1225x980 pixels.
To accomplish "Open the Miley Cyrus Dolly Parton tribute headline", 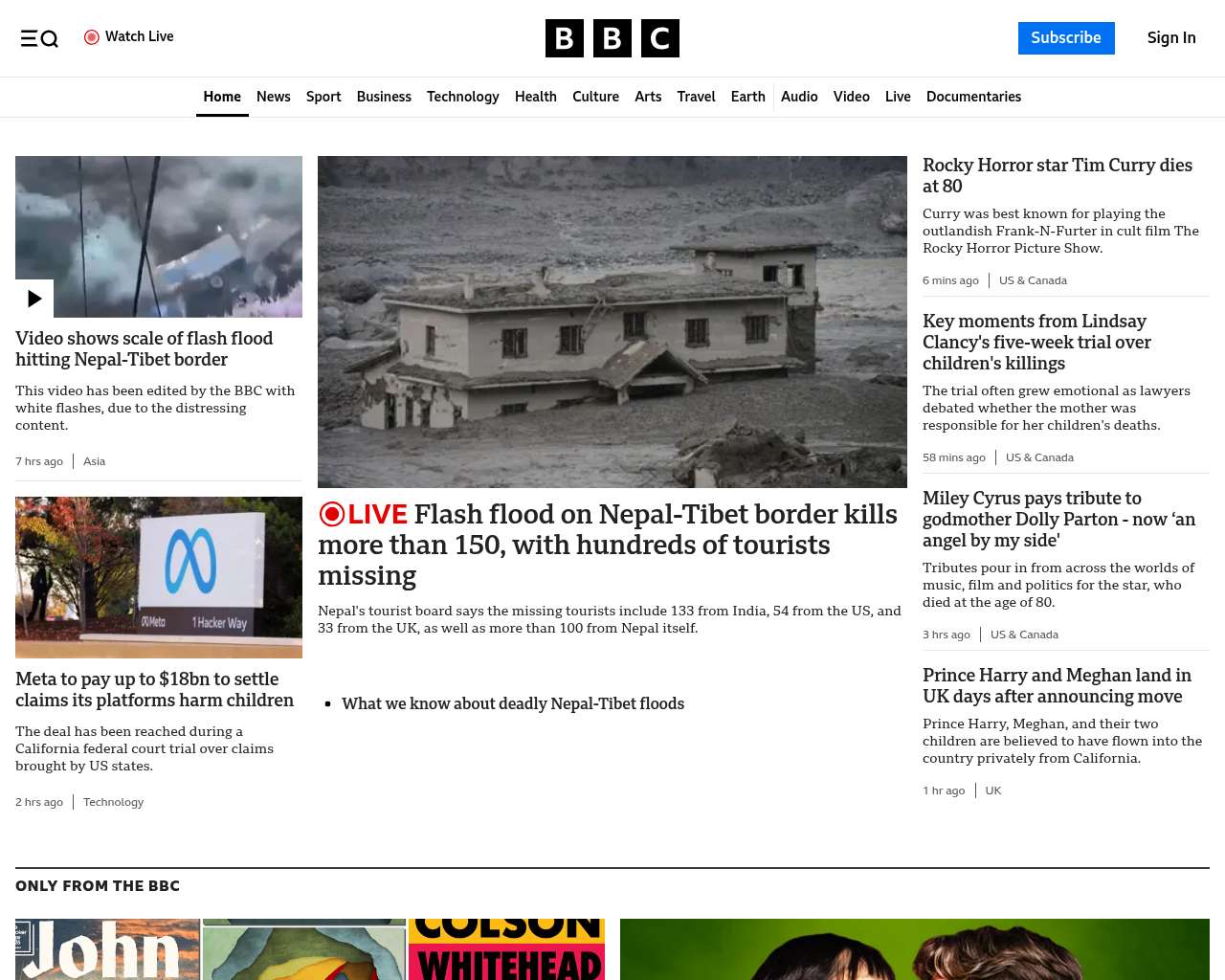I will click(1059, 520).
